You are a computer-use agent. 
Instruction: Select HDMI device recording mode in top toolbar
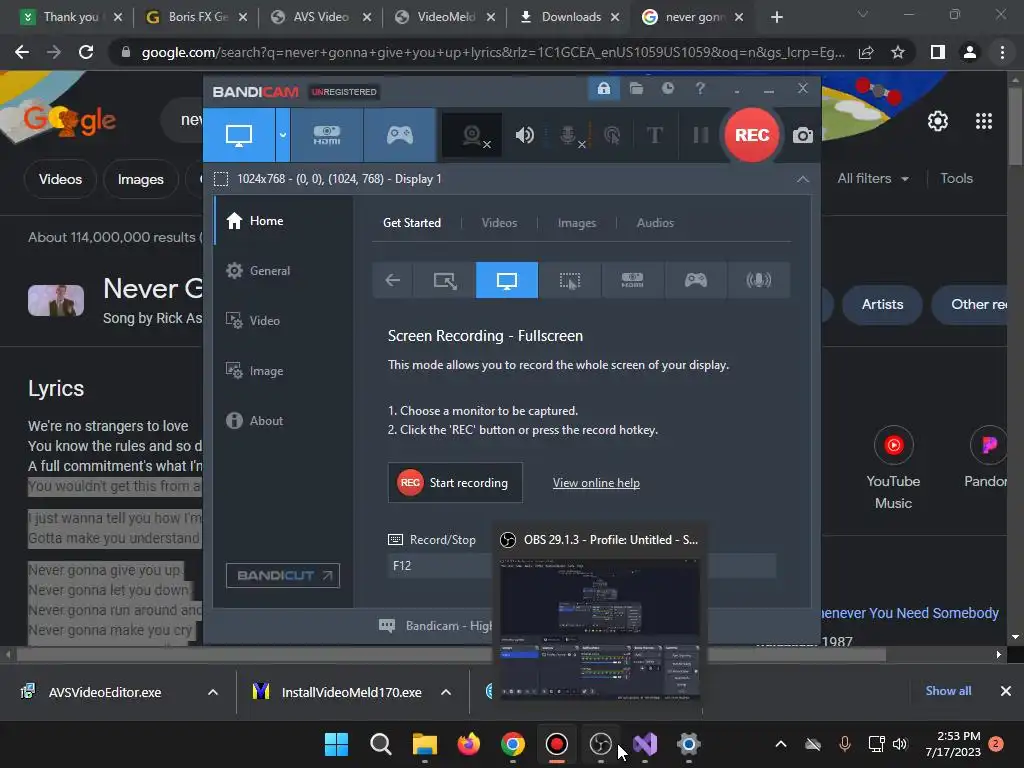[x=327, y=135]
